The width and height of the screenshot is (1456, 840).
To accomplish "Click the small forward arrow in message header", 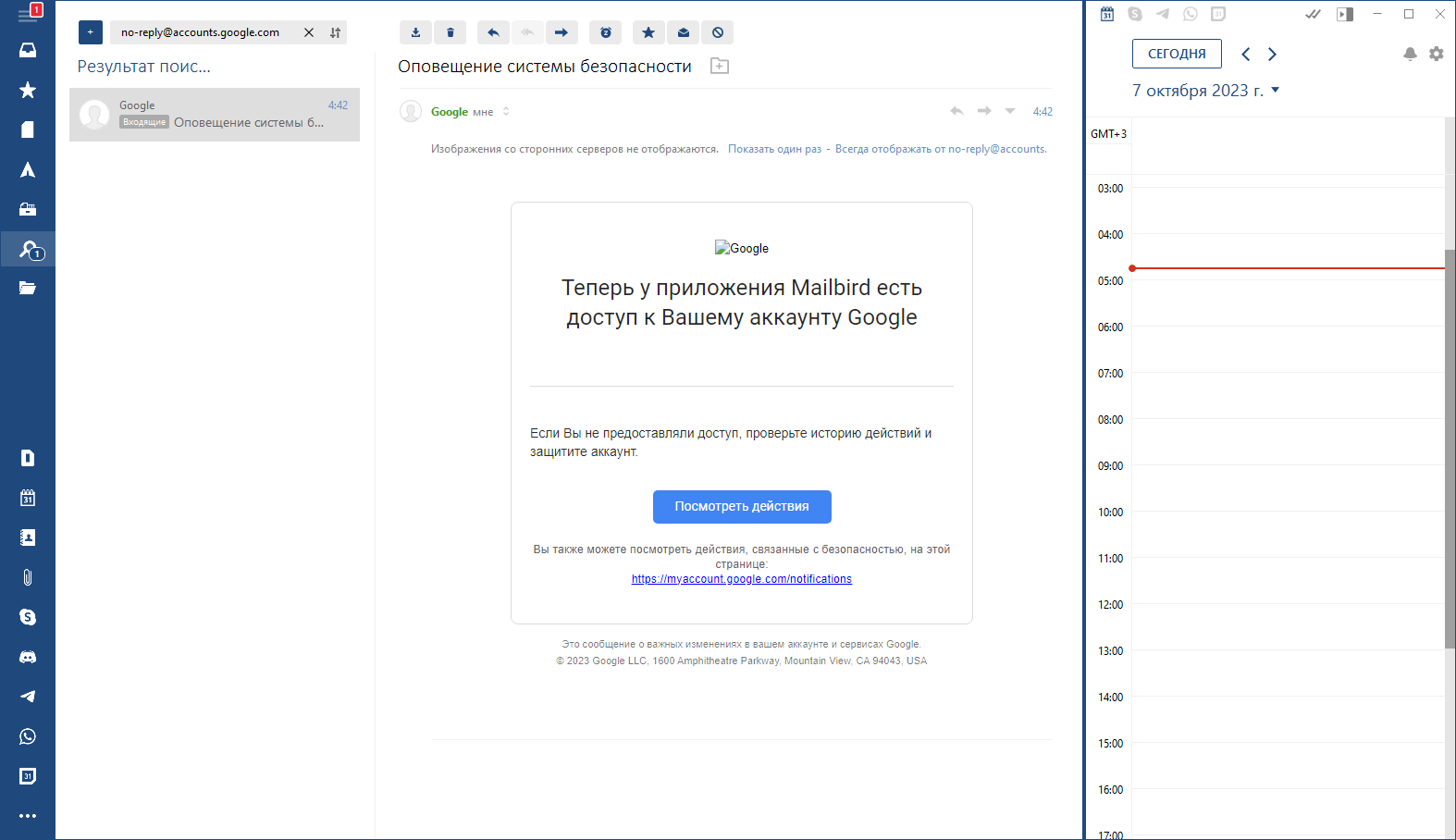I will (x=984, y=111).
